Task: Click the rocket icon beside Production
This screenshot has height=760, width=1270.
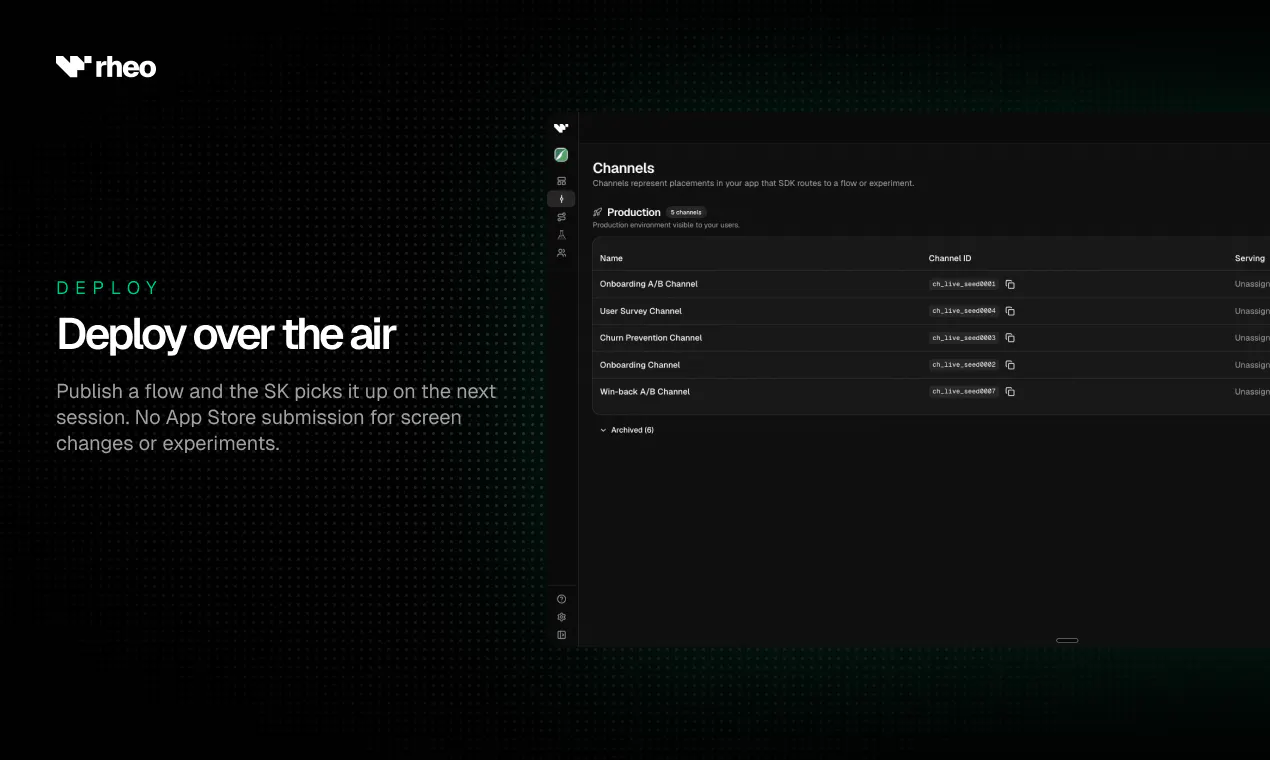Action: (x=598, y=212)
